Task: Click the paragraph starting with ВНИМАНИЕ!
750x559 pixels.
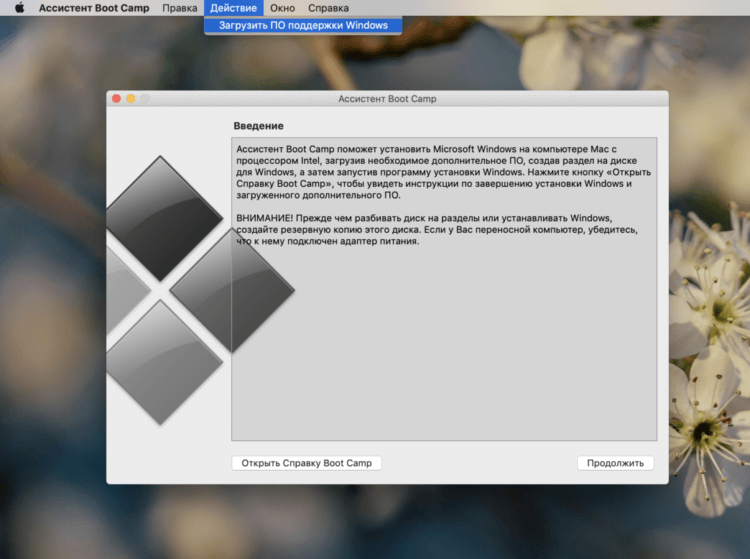Action: (437, 230)
